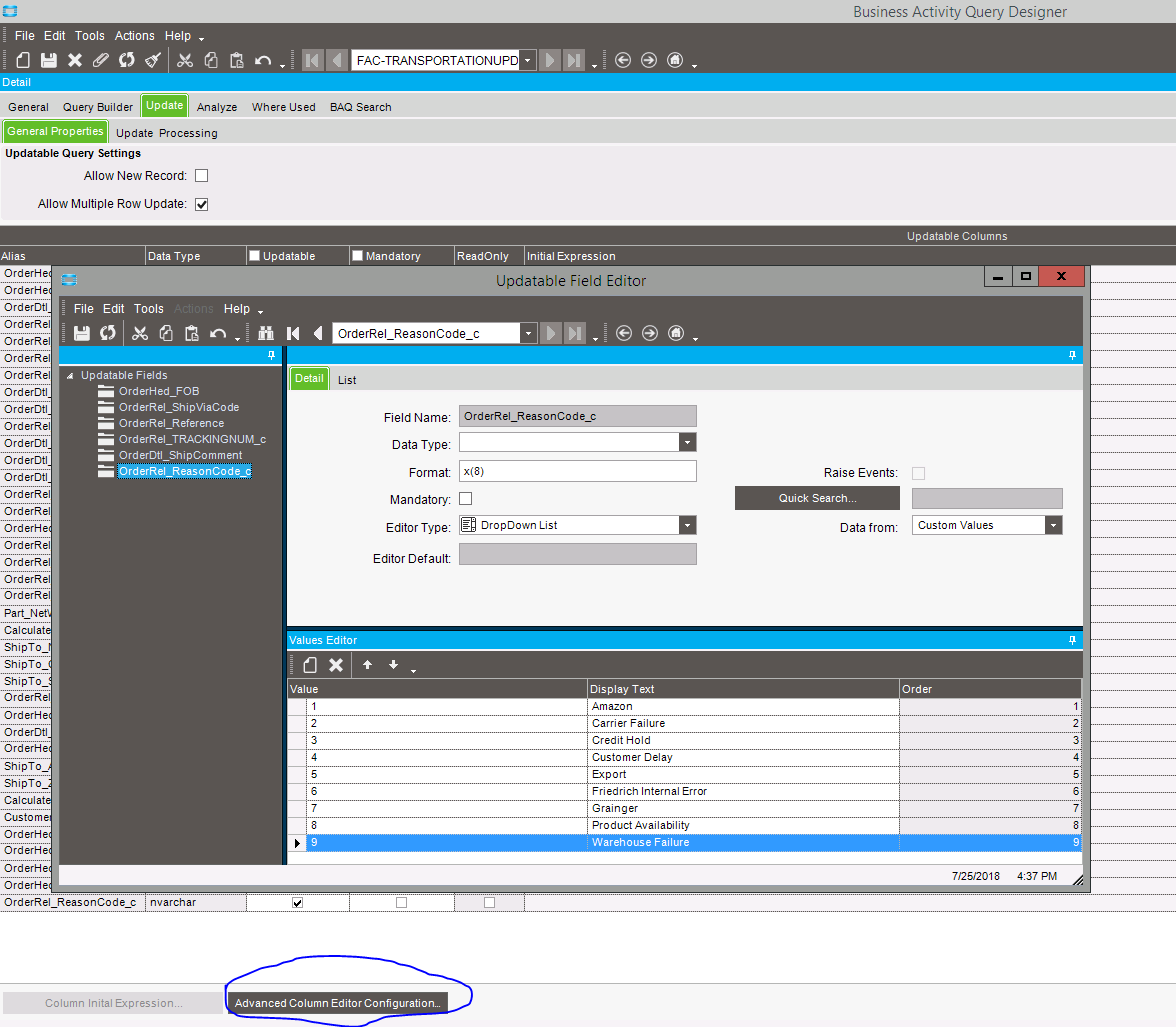Save the updatable field editor changes

(x=82, y=333)
